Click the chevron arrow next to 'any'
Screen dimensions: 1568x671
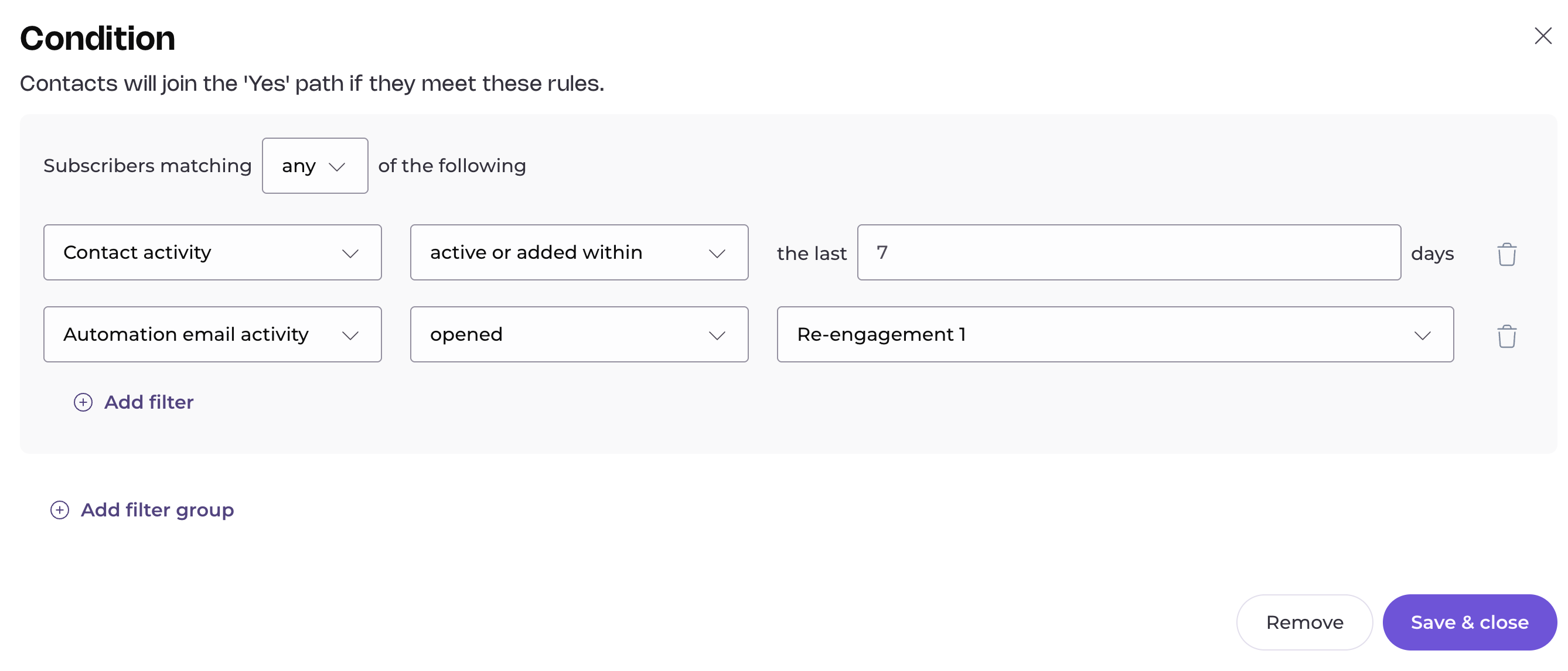(336, 167)
